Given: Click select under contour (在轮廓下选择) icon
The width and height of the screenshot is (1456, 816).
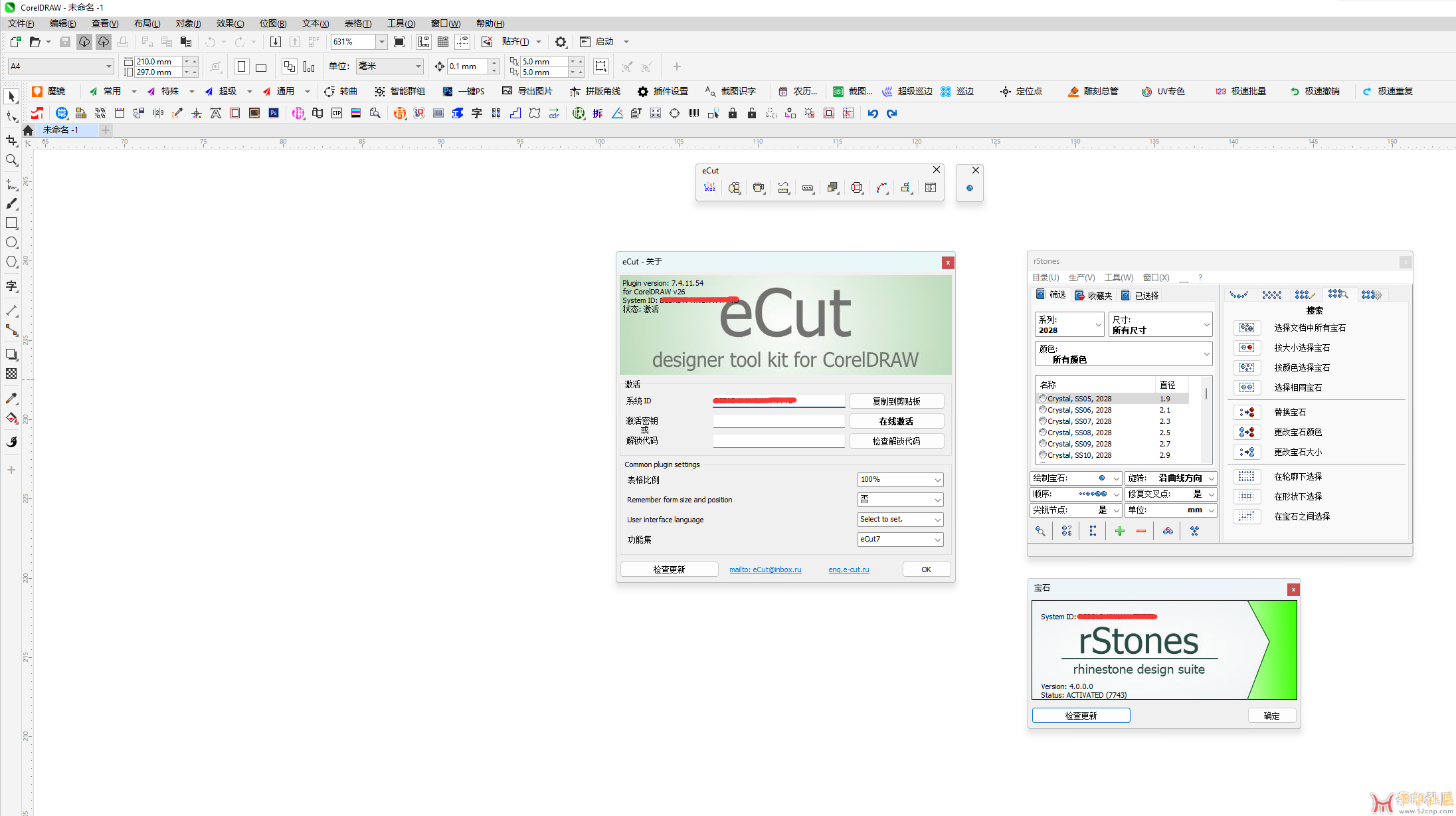Looking at the screenshot, I should pos(1247,477).
